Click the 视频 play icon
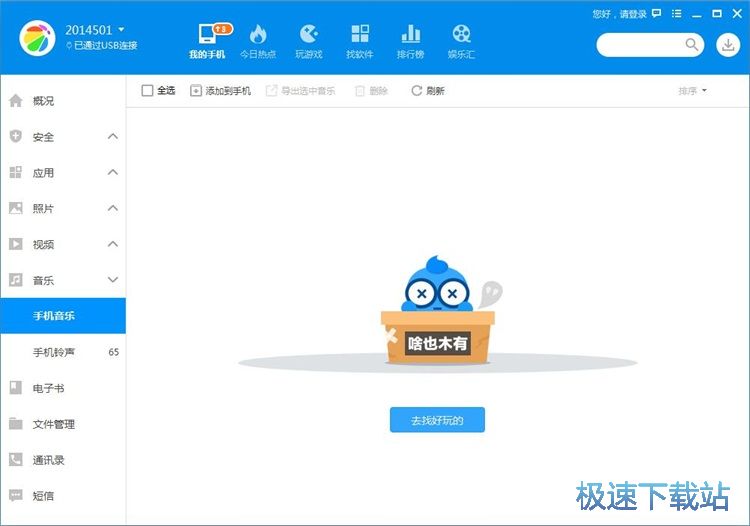Image resolution: width=750 pixels, height=526 pixels. tap(16, 244)
